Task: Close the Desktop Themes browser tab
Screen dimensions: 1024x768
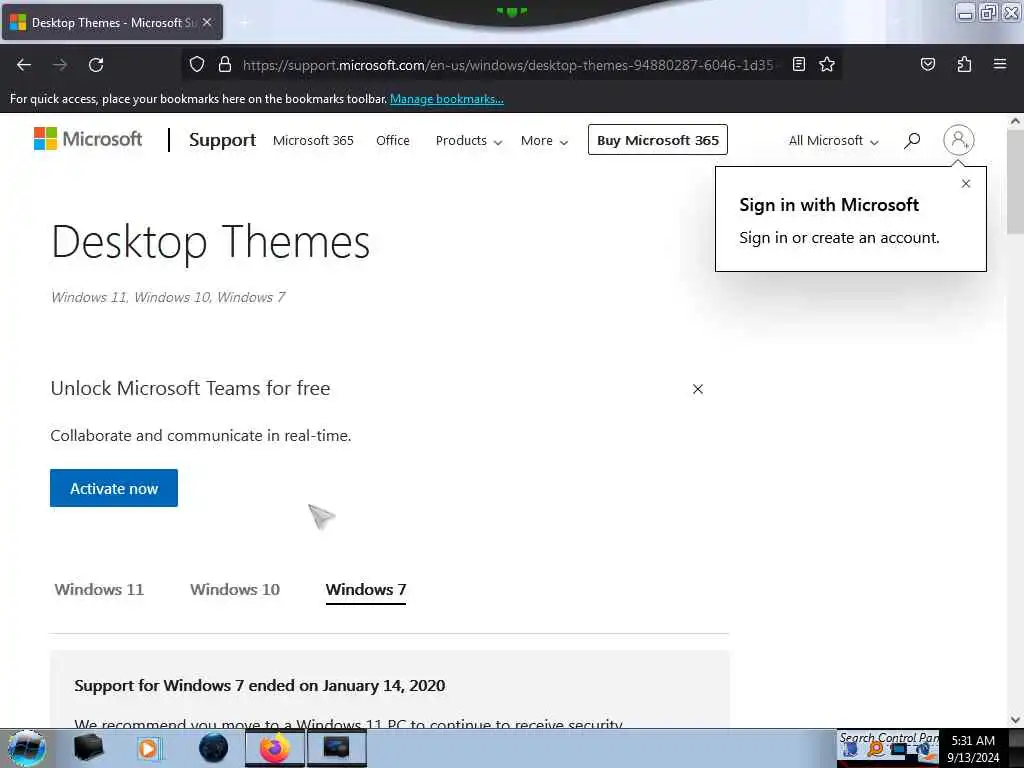Action: [x=207, y=22]
